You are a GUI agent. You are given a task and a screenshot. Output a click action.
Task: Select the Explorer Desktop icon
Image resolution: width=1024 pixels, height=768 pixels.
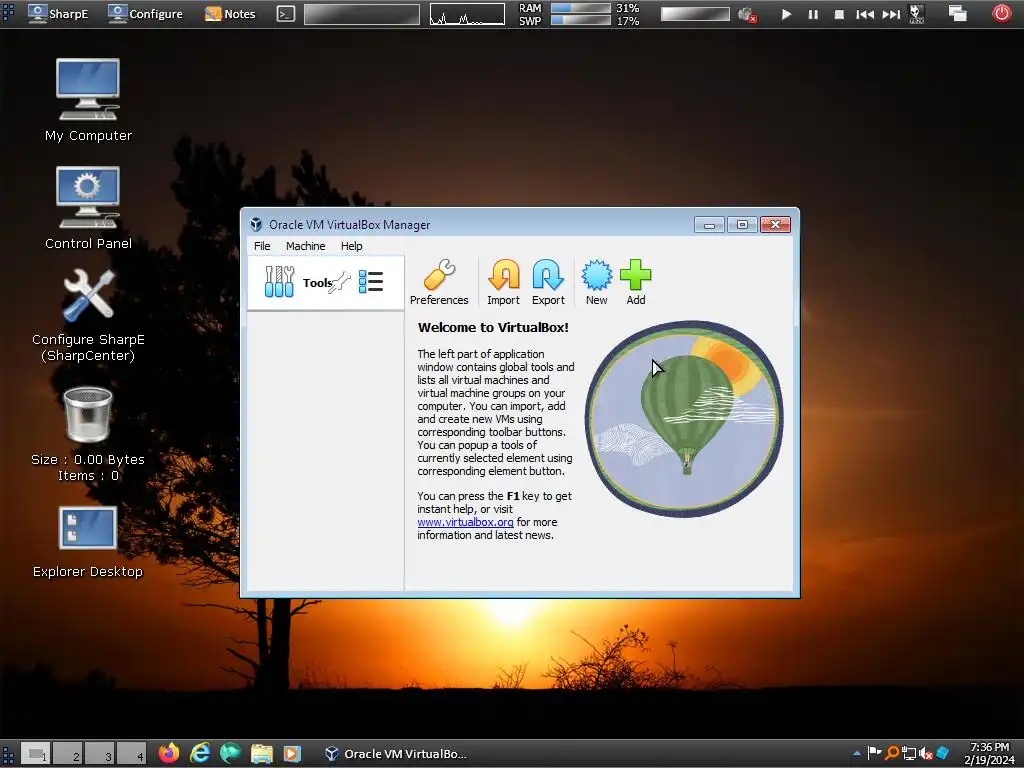click(88, 542)
